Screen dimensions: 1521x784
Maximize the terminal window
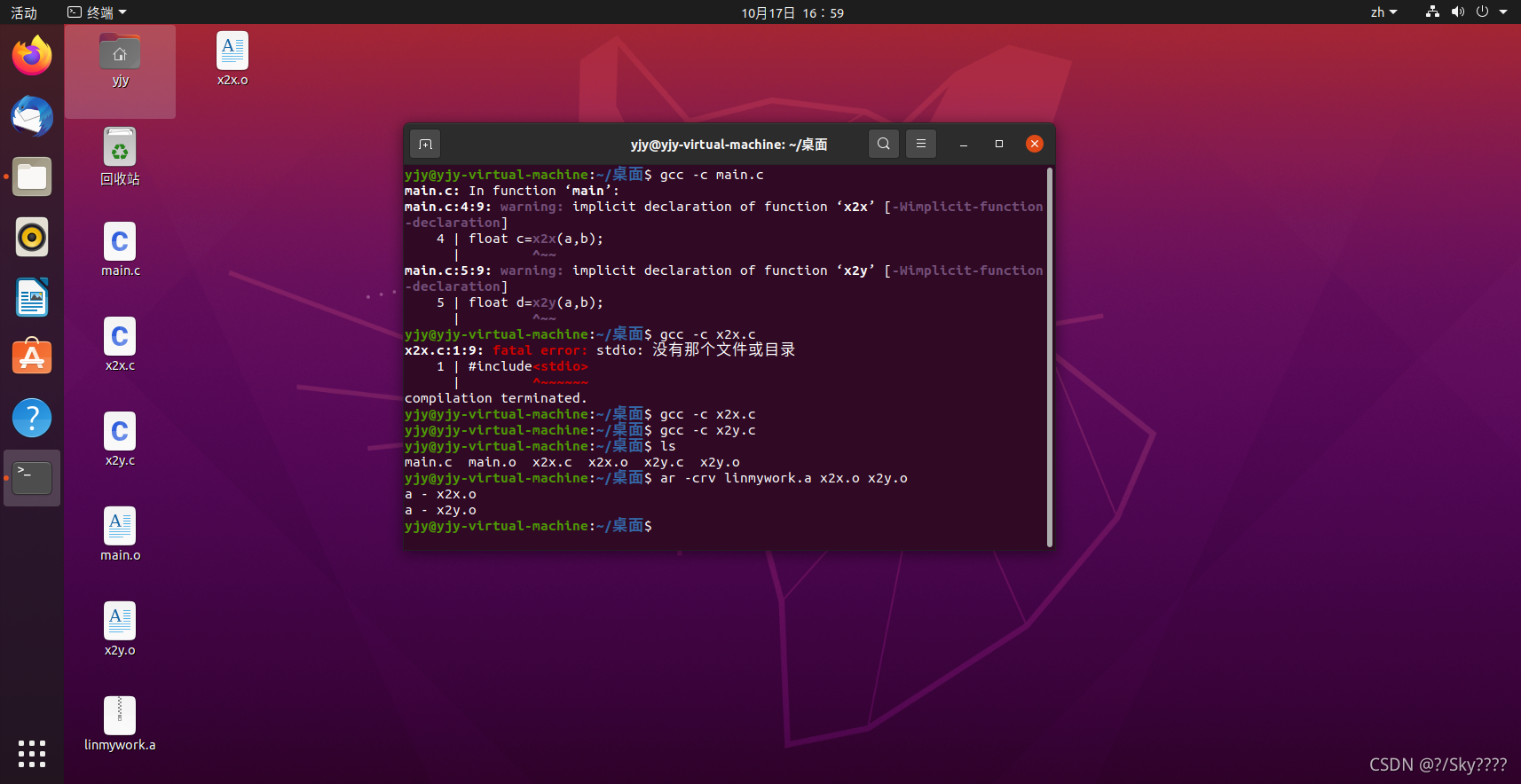click(999, 144)
